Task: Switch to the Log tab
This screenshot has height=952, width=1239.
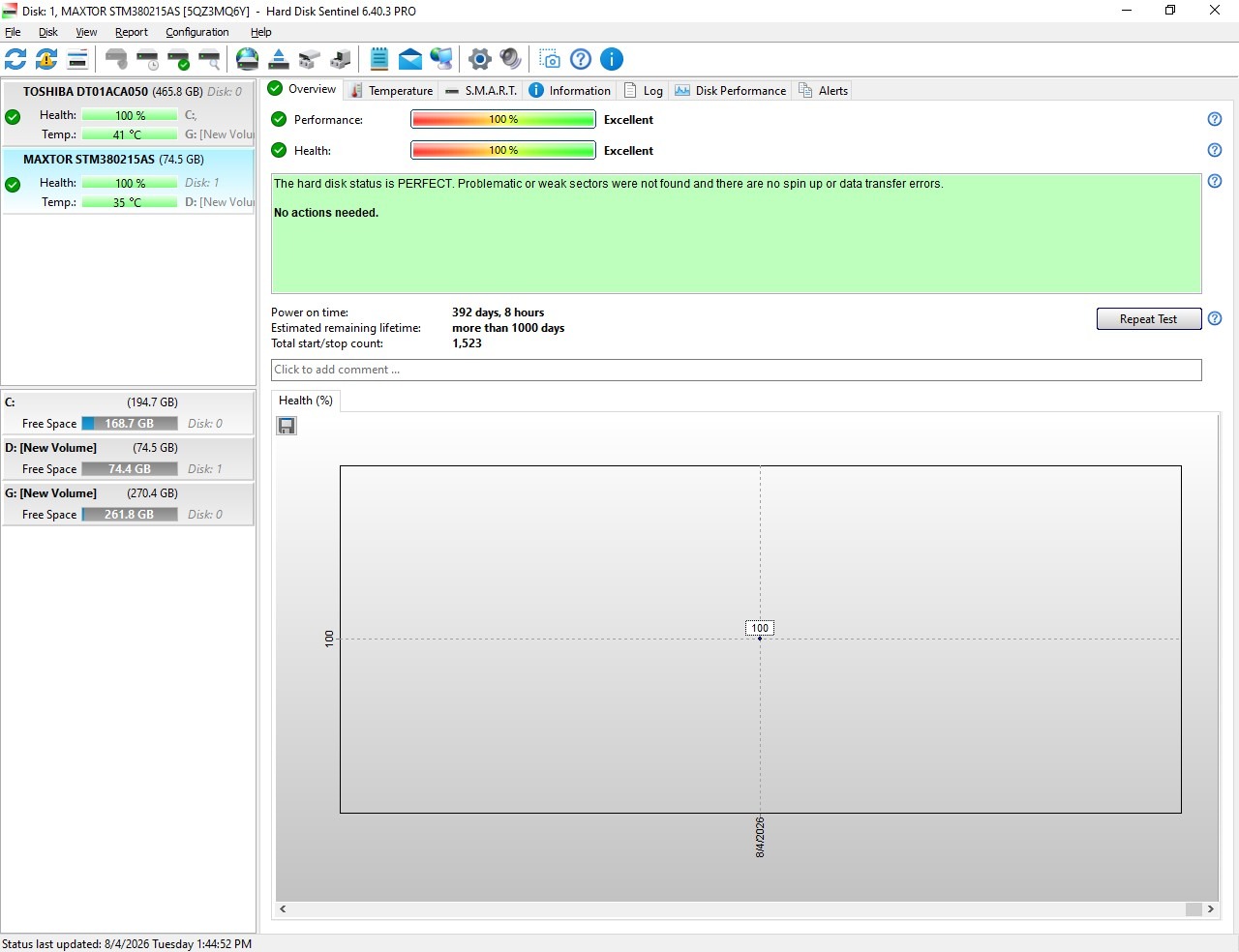Action: (644, 90)
